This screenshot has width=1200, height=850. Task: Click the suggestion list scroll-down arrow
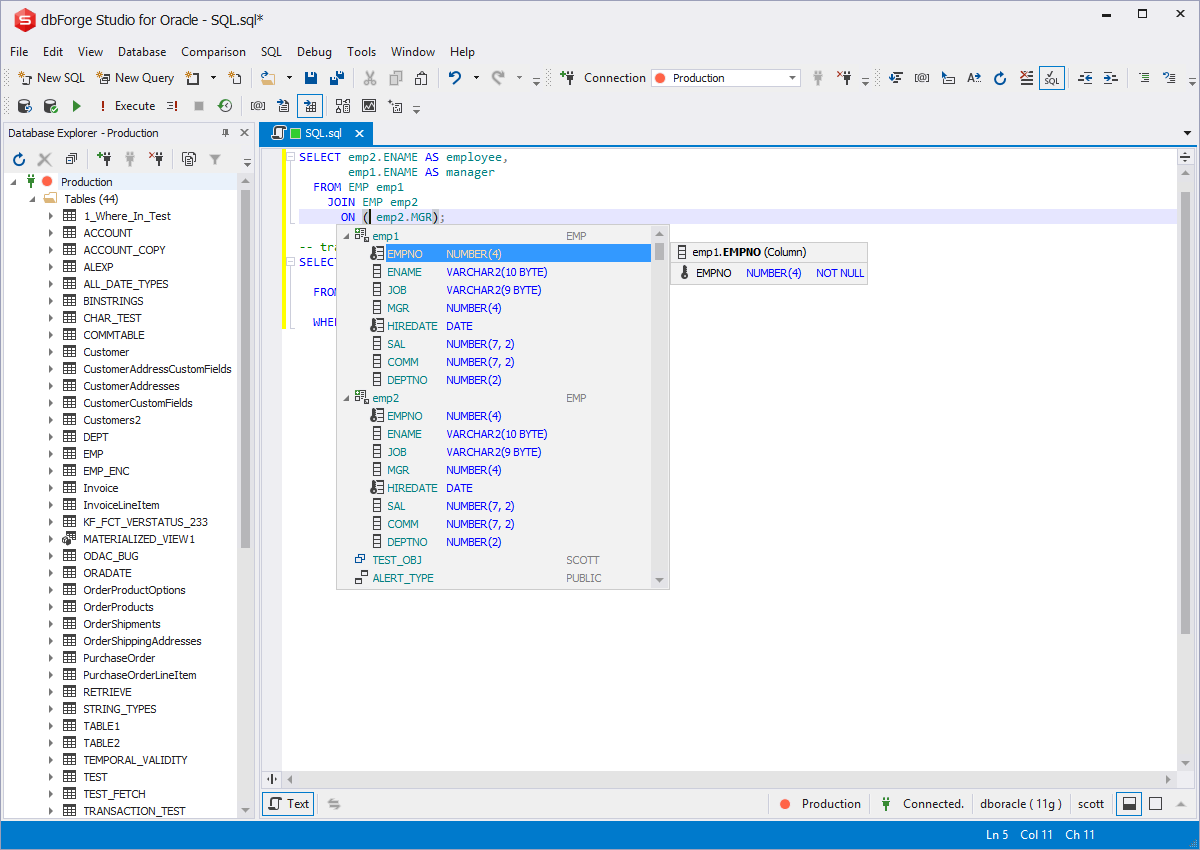click(659, 579)
